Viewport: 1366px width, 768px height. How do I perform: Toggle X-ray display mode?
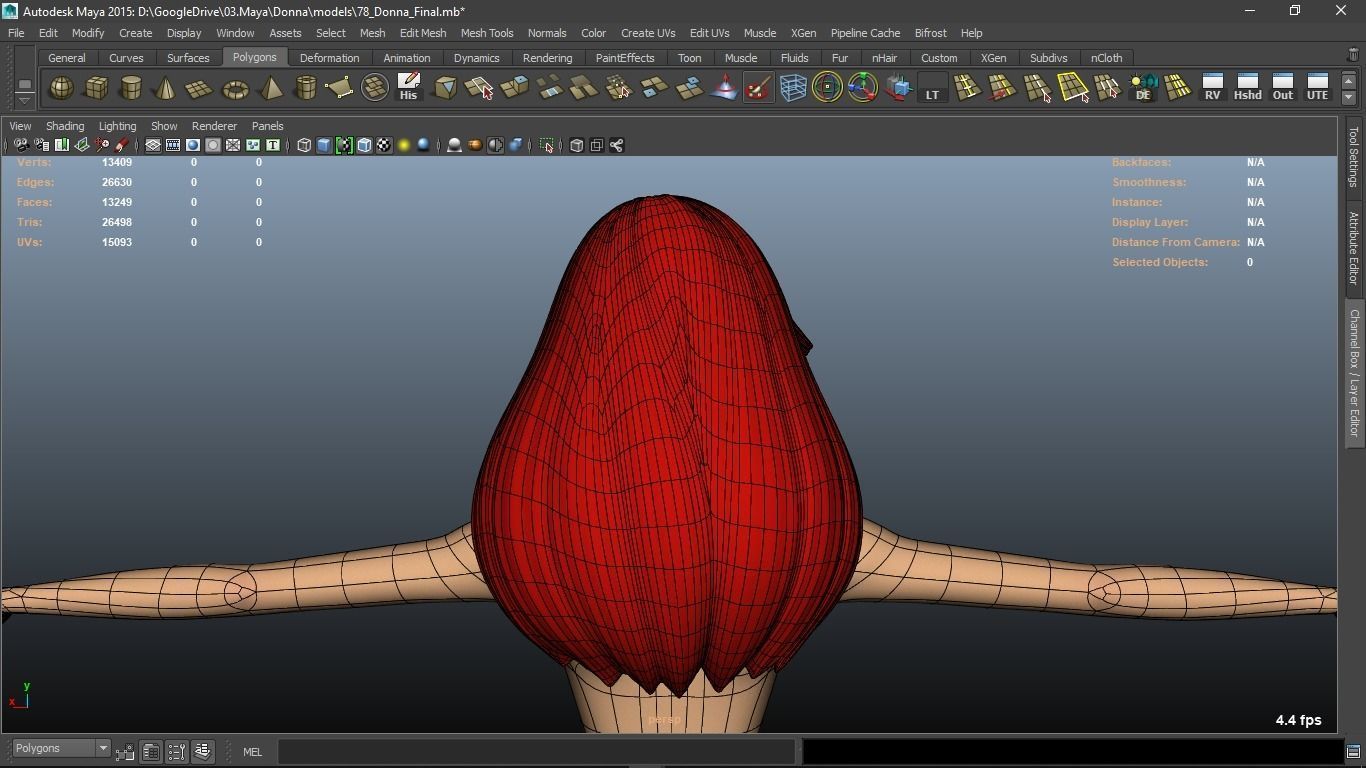pyautogui.click(x=576, y=145)
